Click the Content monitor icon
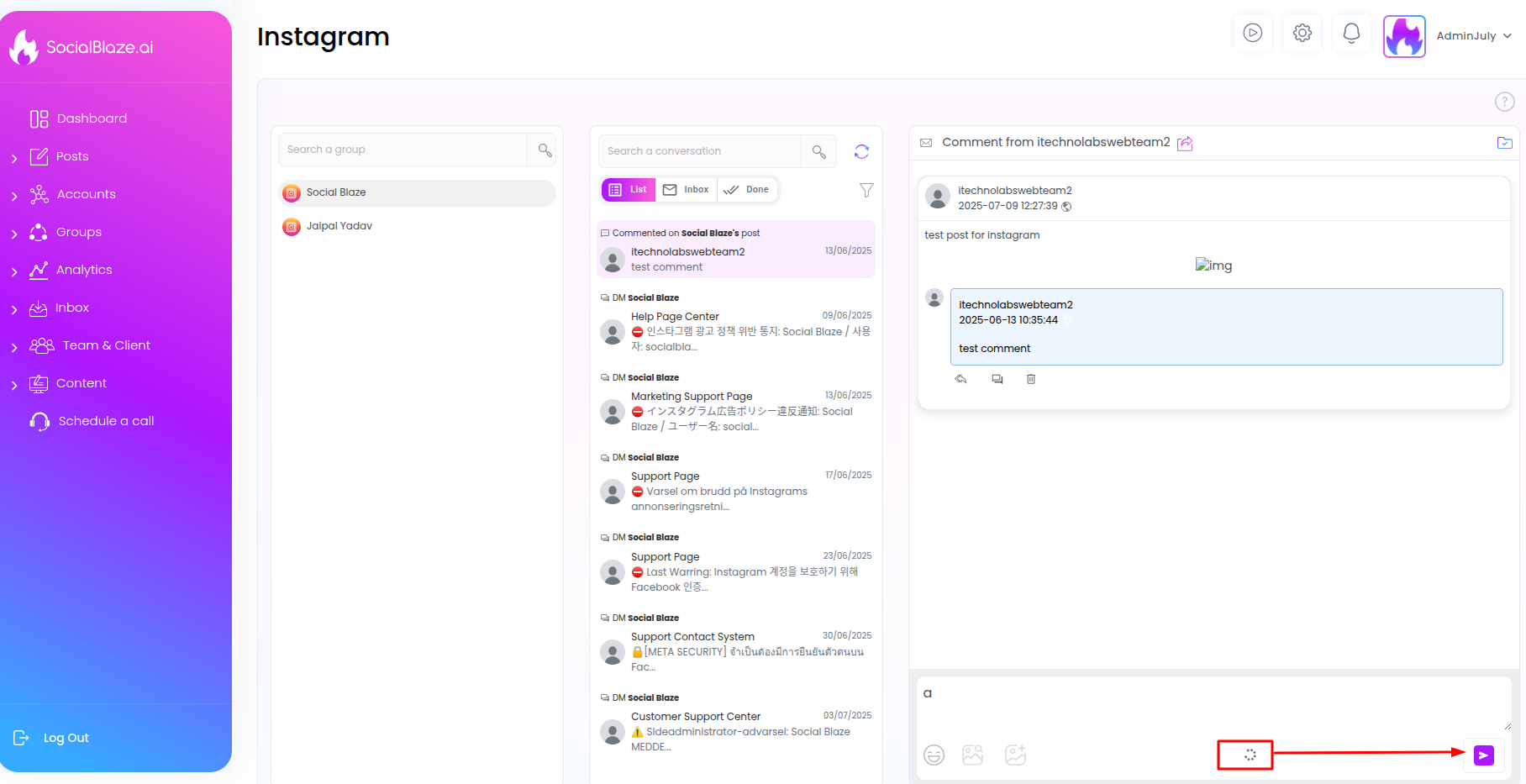The width and height of the screenshot is (1526, 784). click(39, 383)
